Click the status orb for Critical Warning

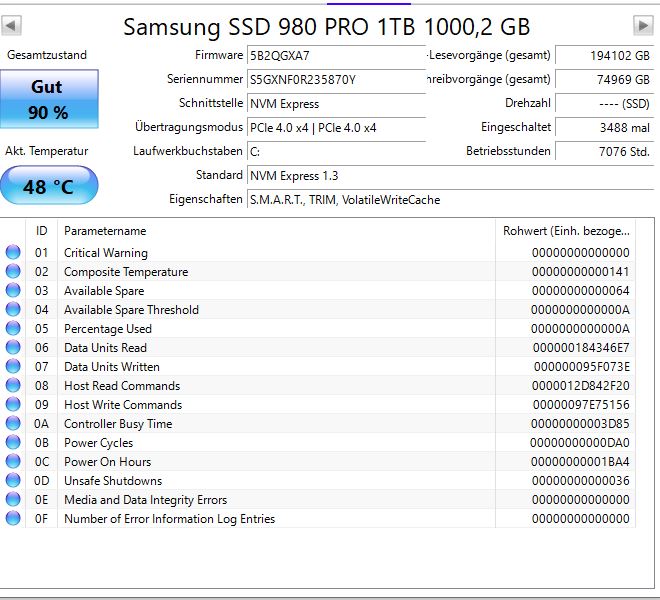coord(13,252)
